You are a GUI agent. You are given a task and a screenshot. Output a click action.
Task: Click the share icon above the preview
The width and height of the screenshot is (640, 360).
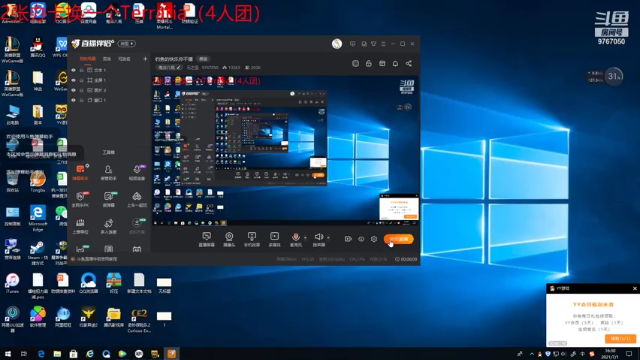pos(409,64)
